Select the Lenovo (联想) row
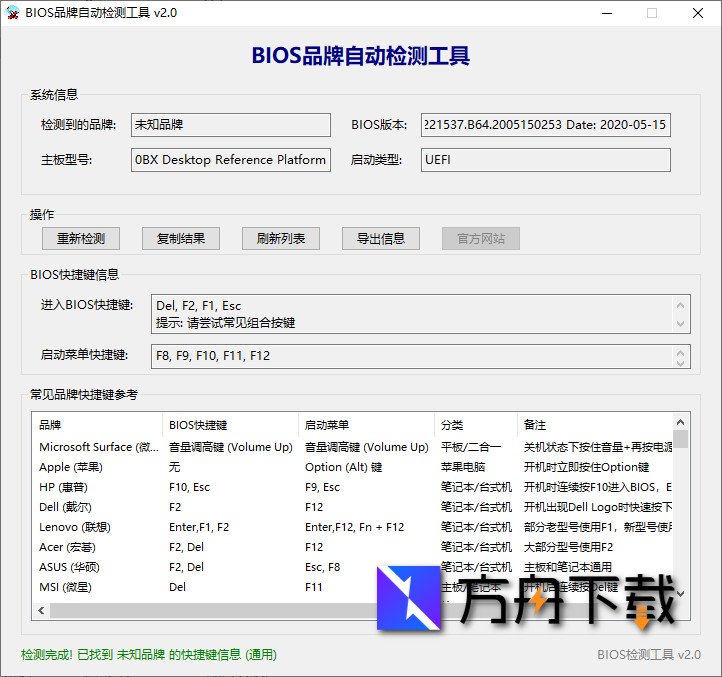The image size is (722, 677). 352,527
